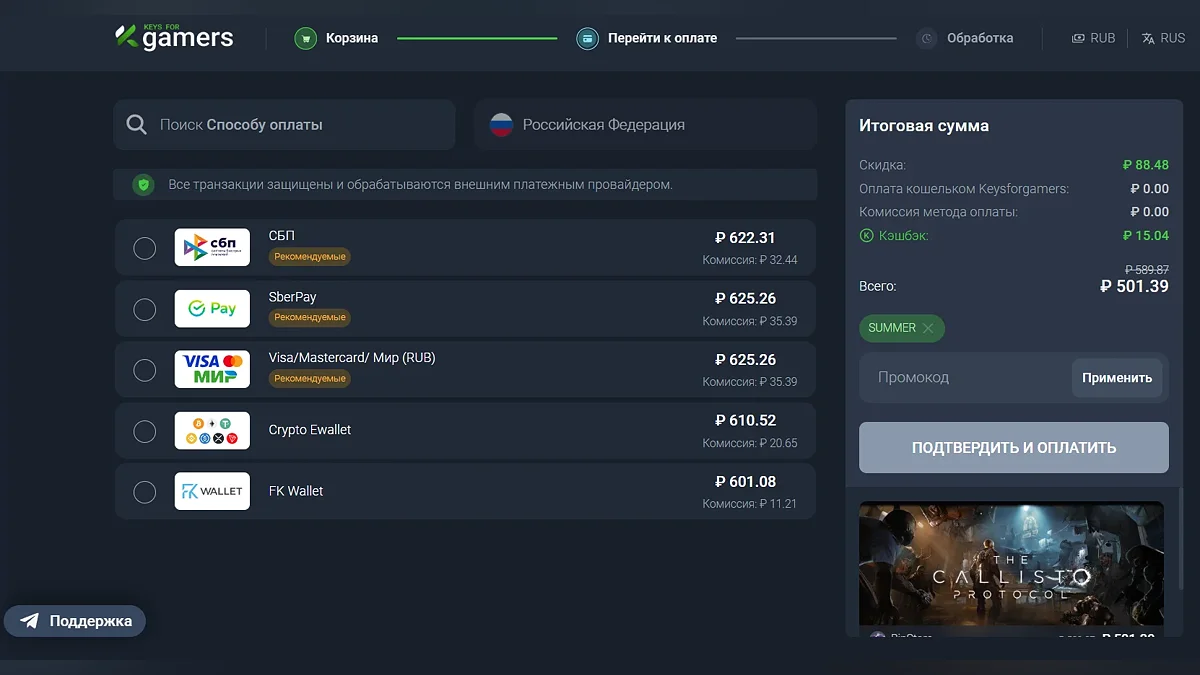Select the СБП payment radio button
This screenshot has width=1200, height=675.
click(145, 248)
